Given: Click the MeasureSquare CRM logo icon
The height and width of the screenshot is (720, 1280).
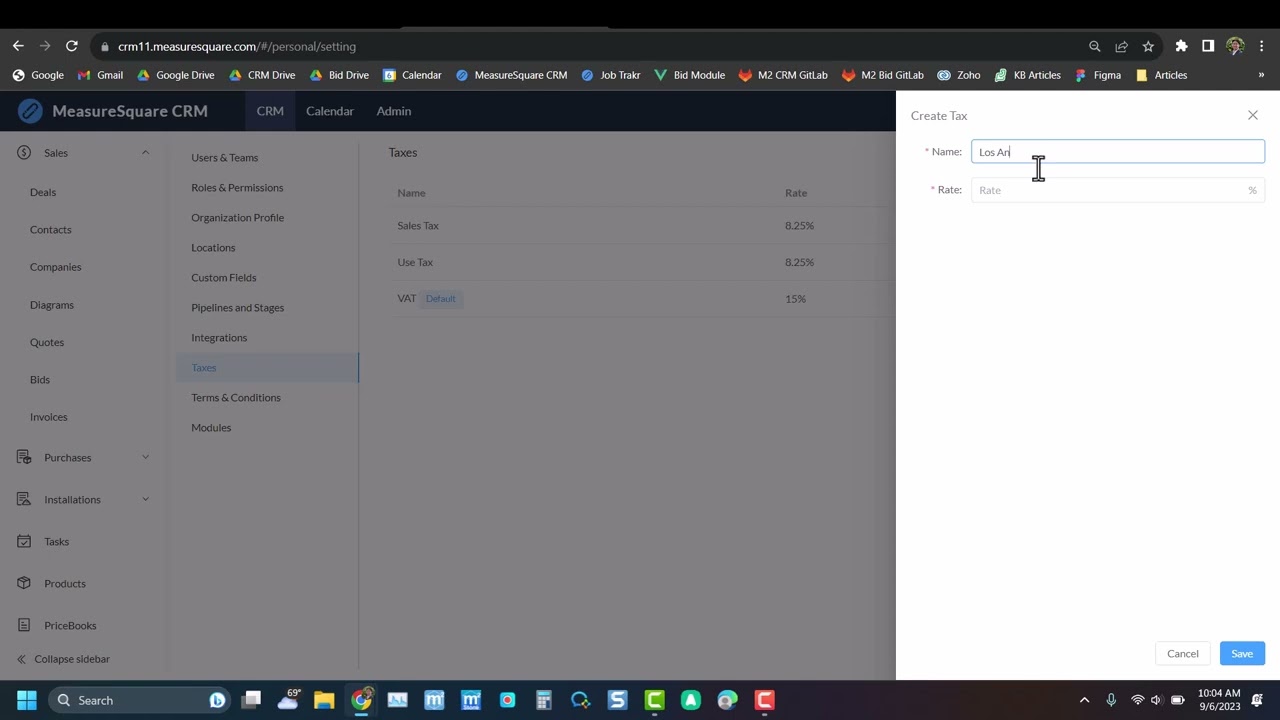Looking at the screenshot, I should (30, 111).
